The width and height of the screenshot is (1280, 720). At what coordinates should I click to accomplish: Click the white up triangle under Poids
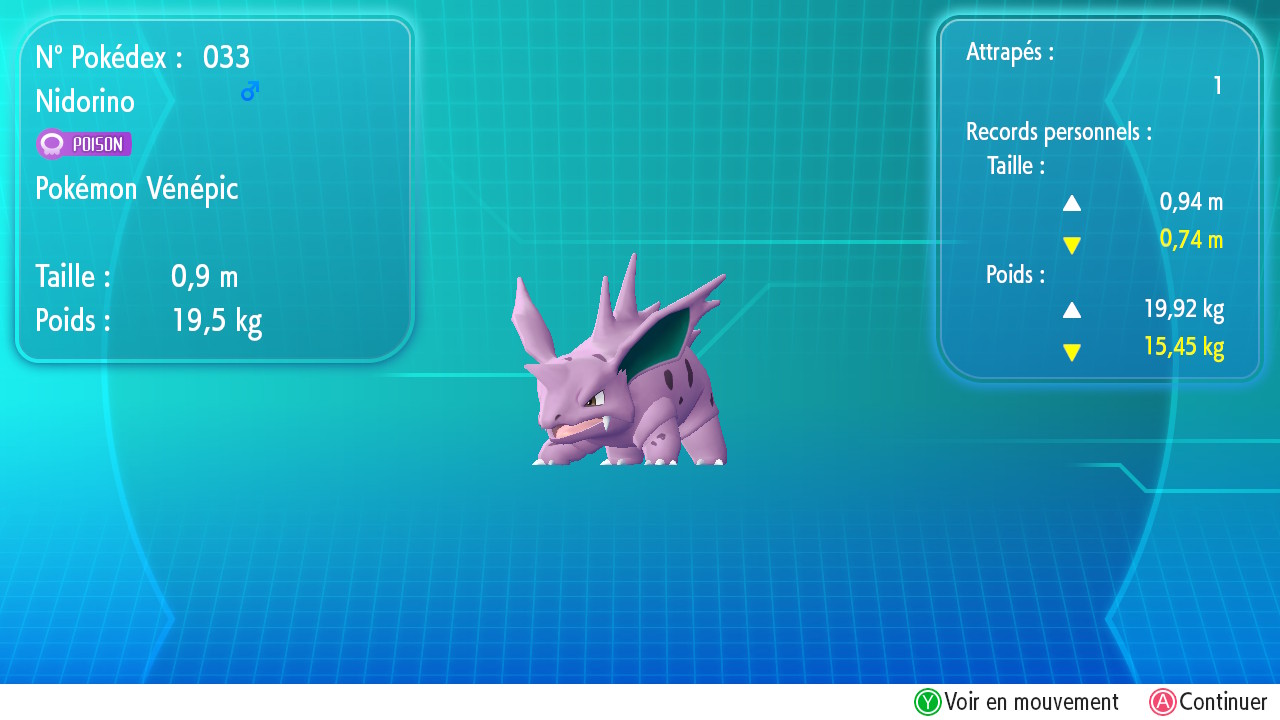click(1072, 310)
